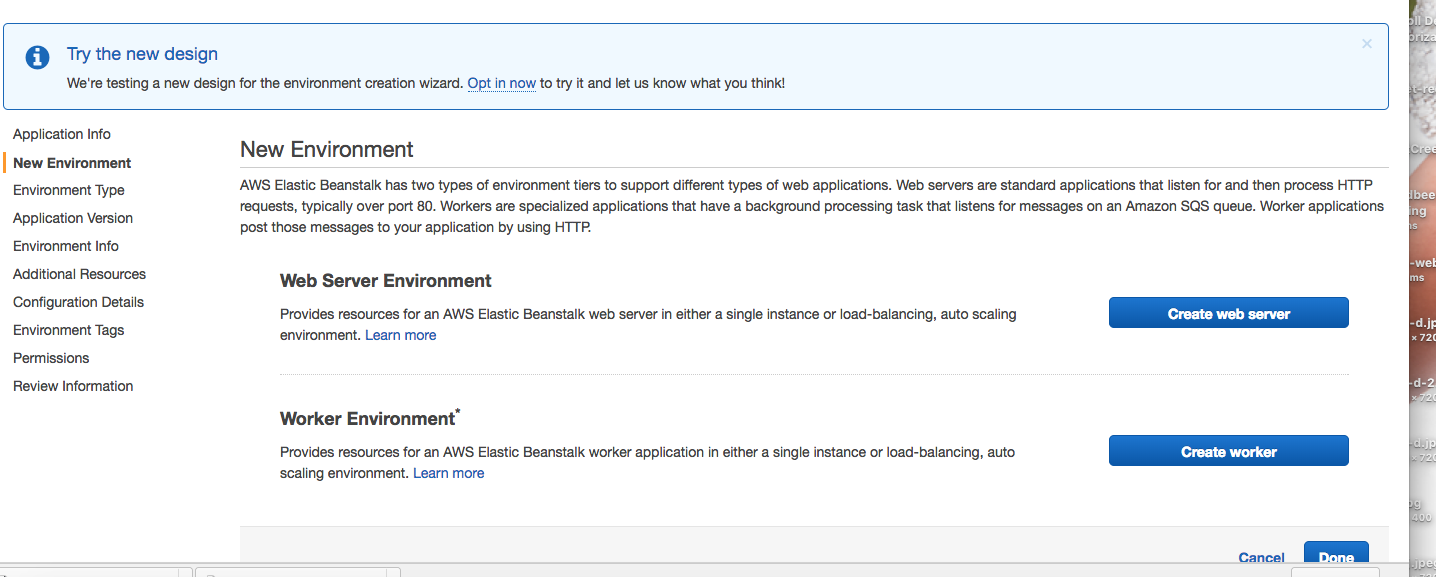The image size is (1436, 577).
Task: Open Environment Info step
Action: [x=66, y=246]
